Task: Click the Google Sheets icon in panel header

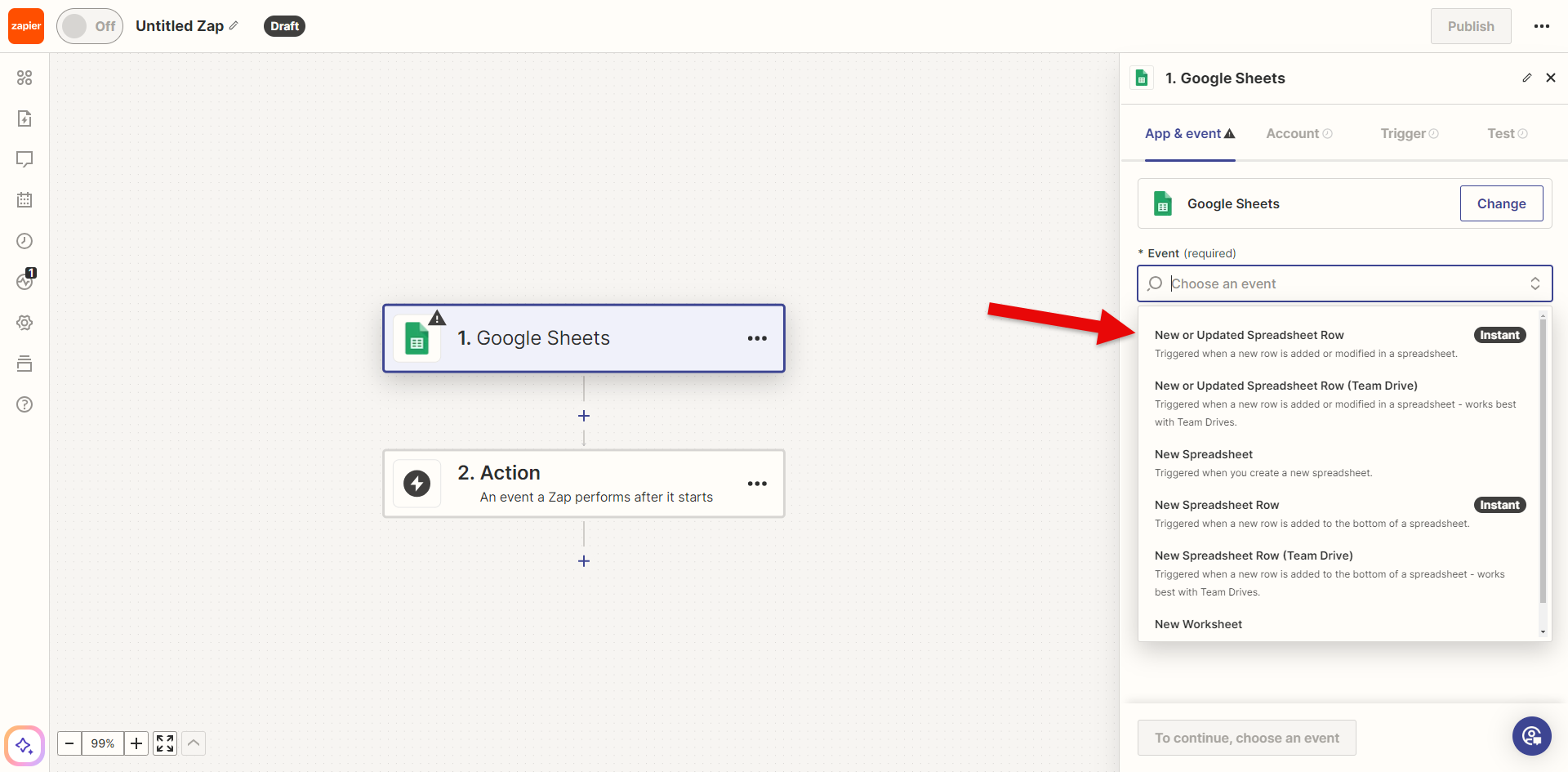Action: coord(1142,78)
